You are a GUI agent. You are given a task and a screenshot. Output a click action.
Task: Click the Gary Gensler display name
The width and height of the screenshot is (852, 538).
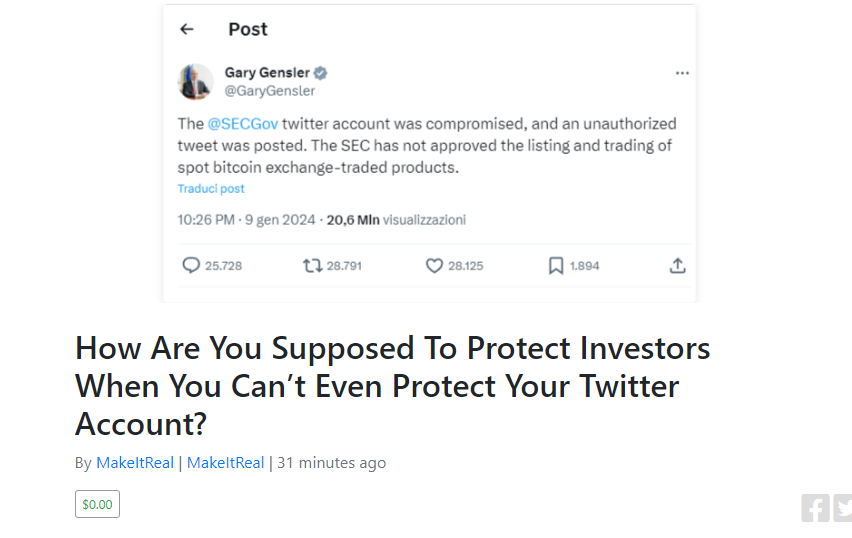tap(267, 73)
